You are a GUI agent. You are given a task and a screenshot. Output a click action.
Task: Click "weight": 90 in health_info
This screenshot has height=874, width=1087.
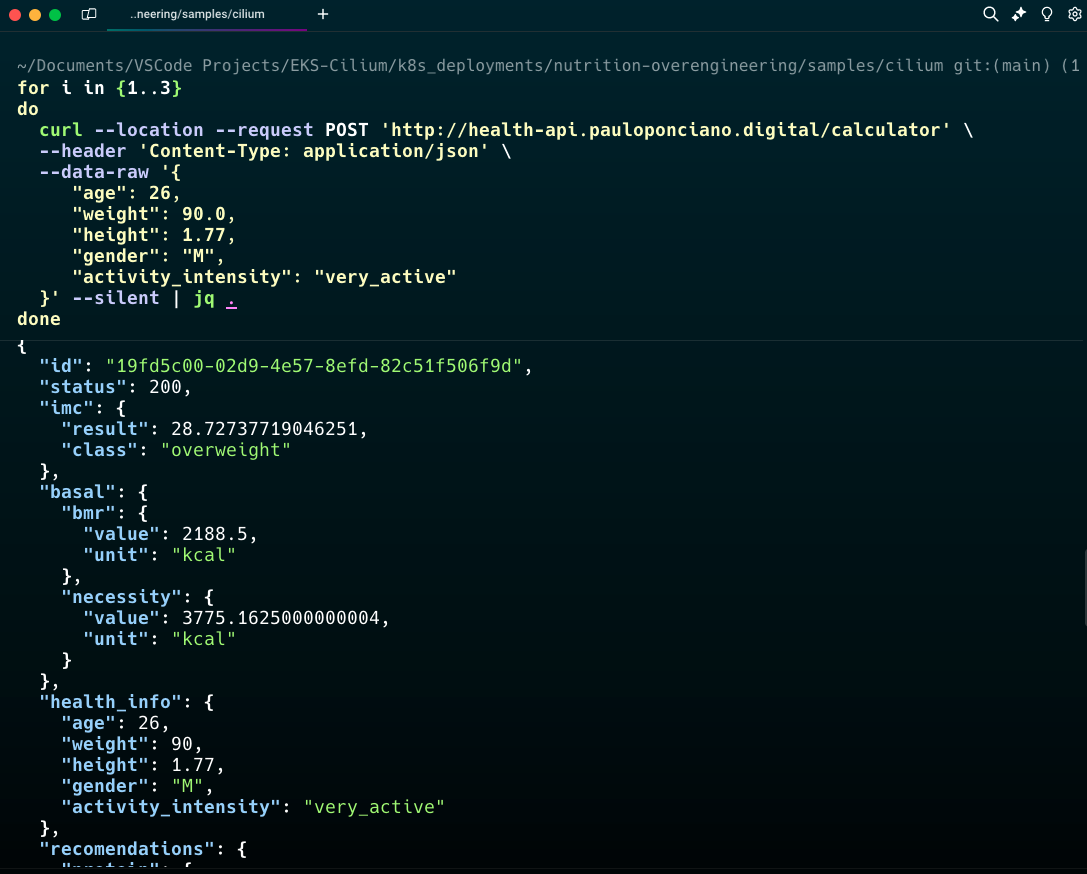(132, 744)
